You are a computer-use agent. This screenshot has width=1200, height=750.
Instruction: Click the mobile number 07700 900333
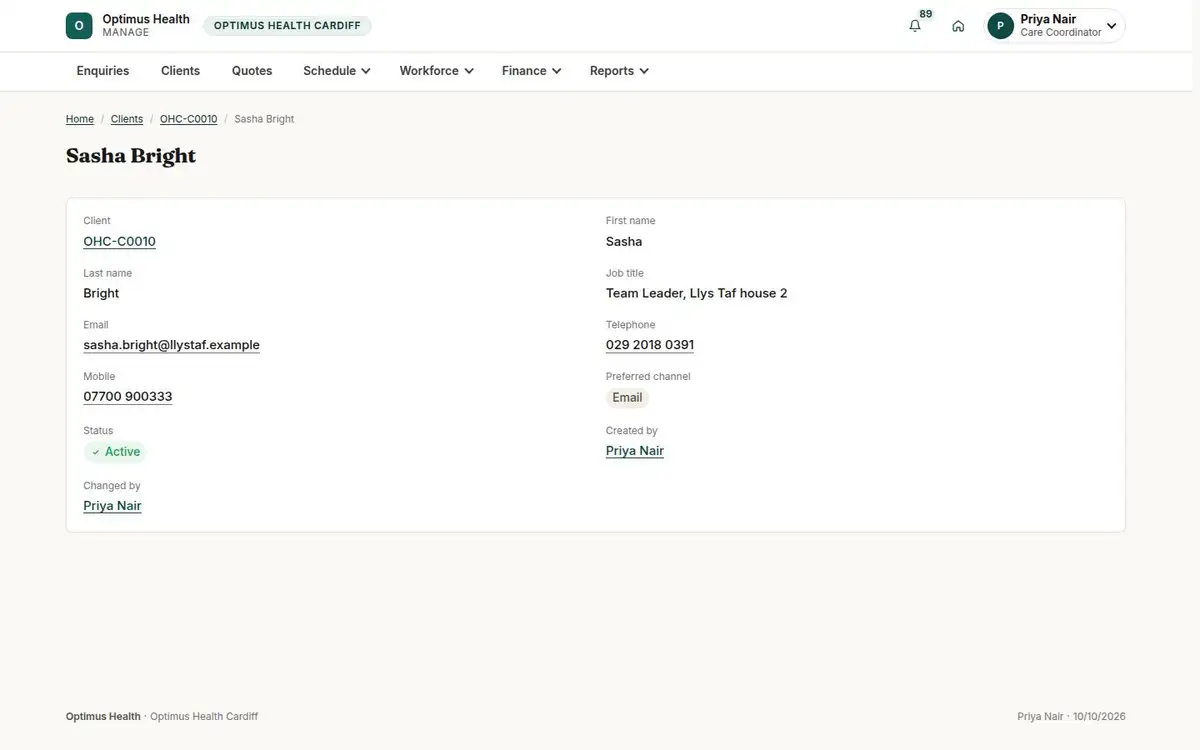tap(128, 397)
